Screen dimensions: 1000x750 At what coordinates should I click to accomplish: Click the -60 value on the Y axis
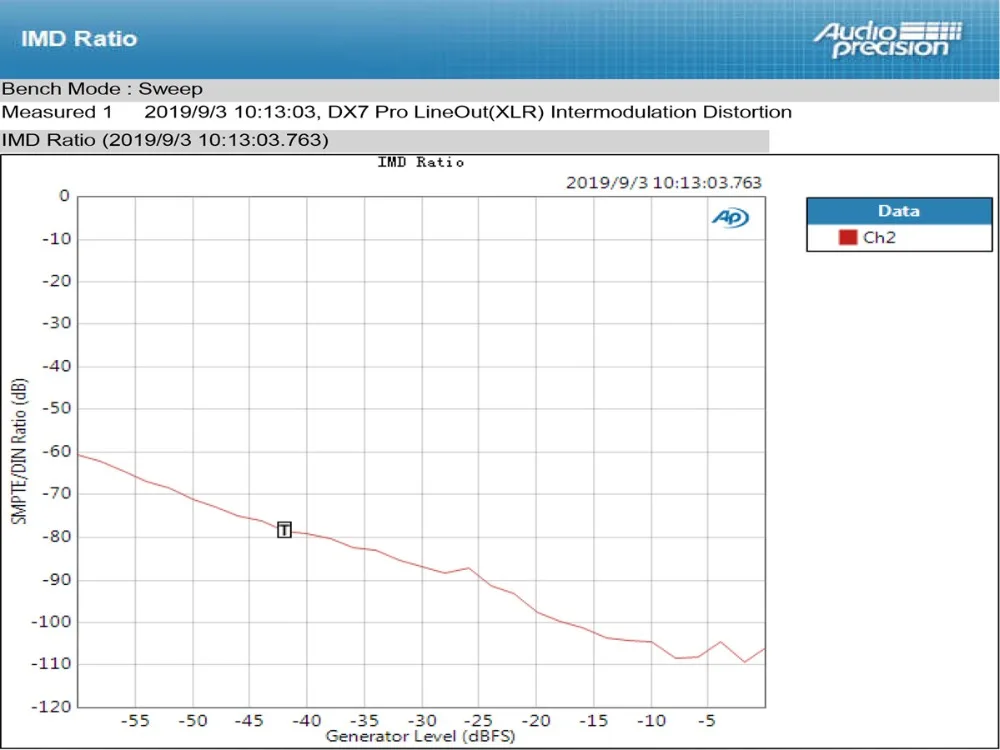pyautogui.click(x=55, y=452)
